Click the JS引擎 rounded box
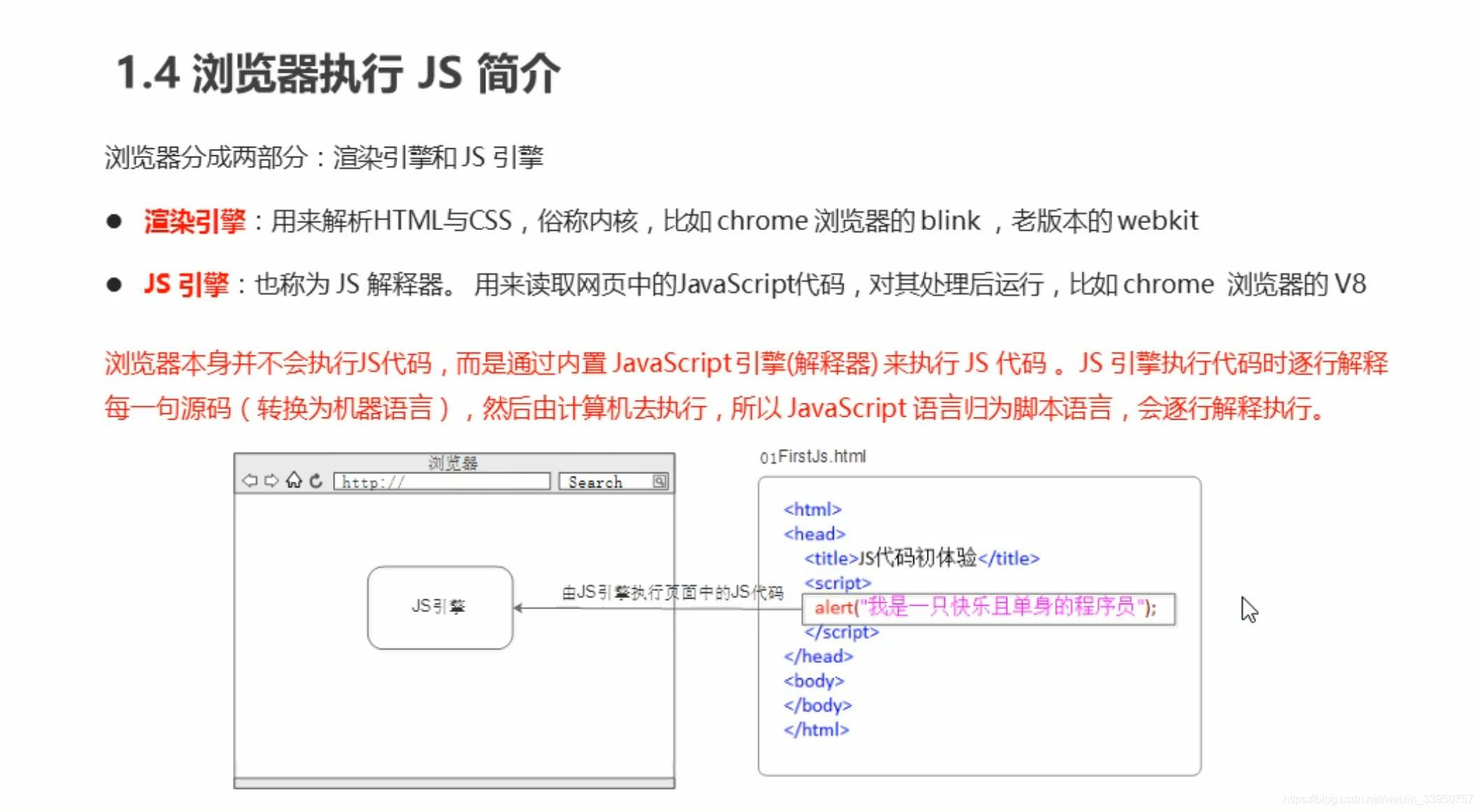 coord(440,607)
